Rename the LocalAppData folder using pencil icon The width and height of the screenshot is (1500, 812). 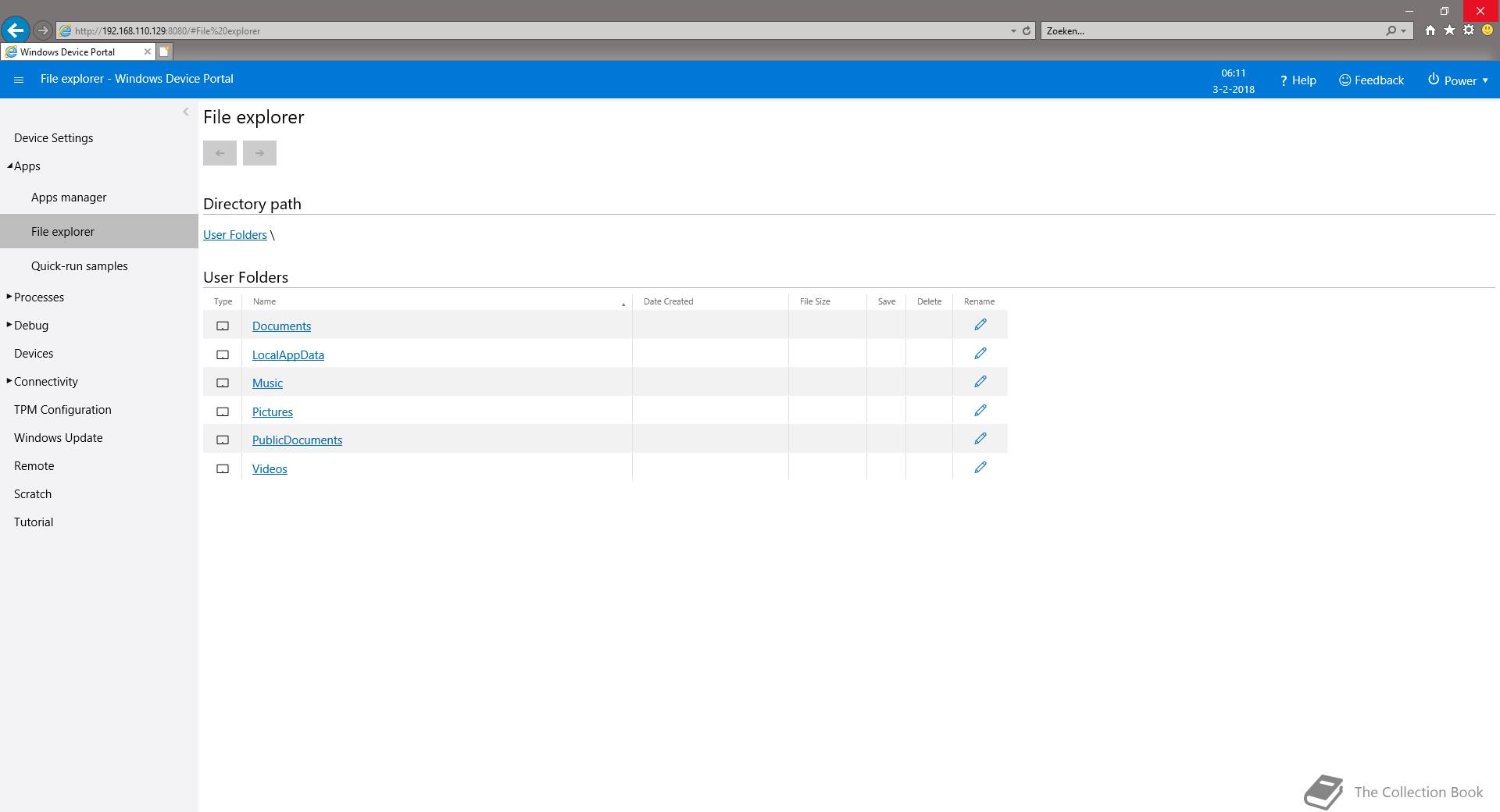[980, 354]
